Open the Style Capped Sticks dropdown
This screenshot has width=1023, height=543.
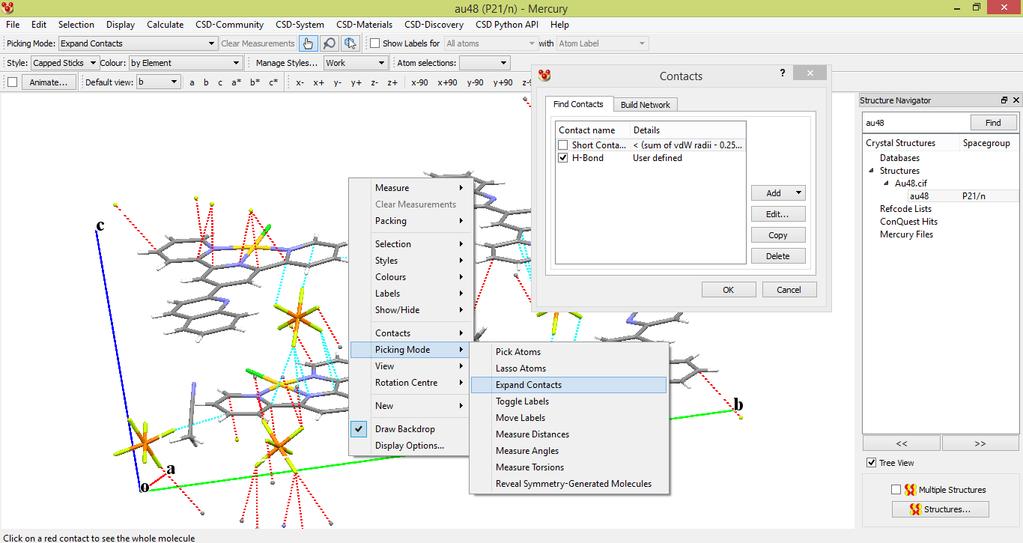click(65, 63)
